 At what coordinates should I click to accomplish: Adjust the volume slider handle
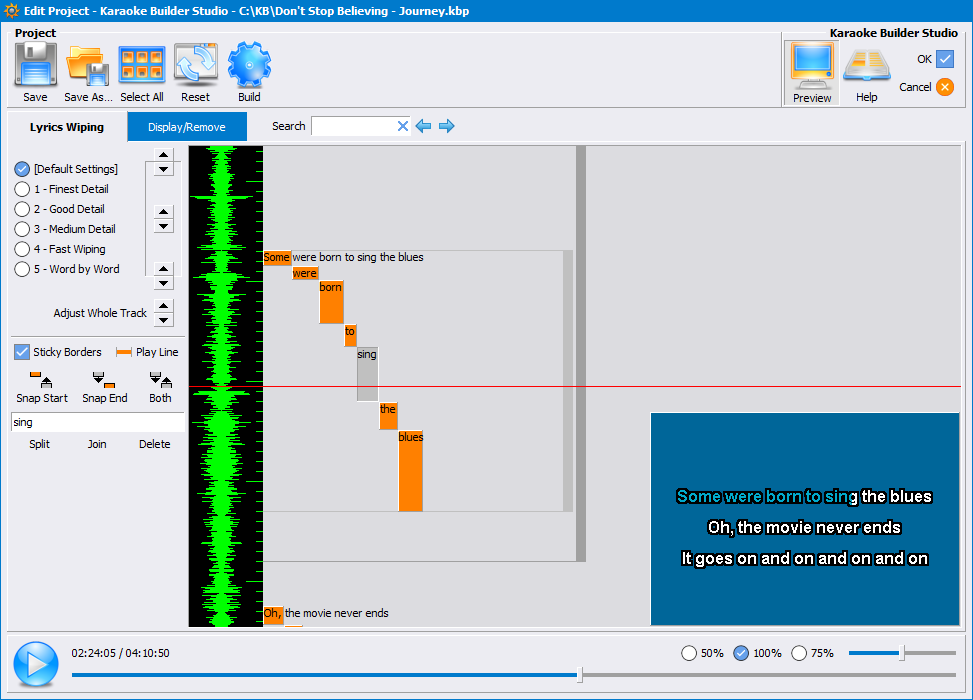[902, 653]
